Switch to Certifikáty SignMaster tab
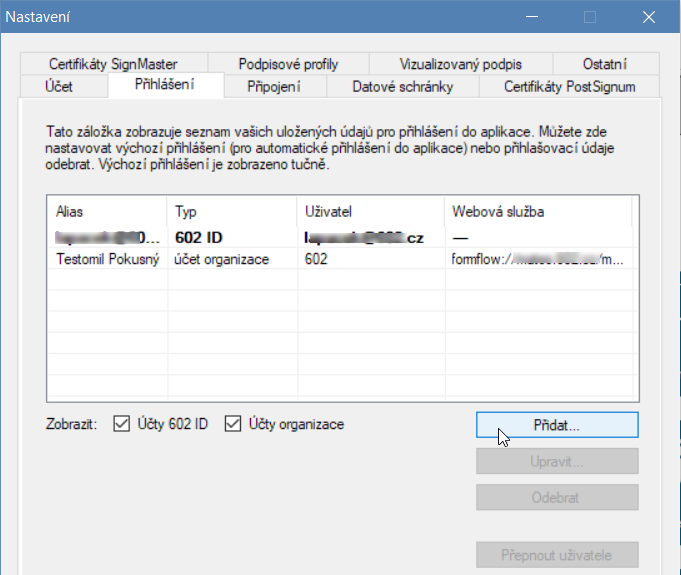681x575 pixels. 112,64
